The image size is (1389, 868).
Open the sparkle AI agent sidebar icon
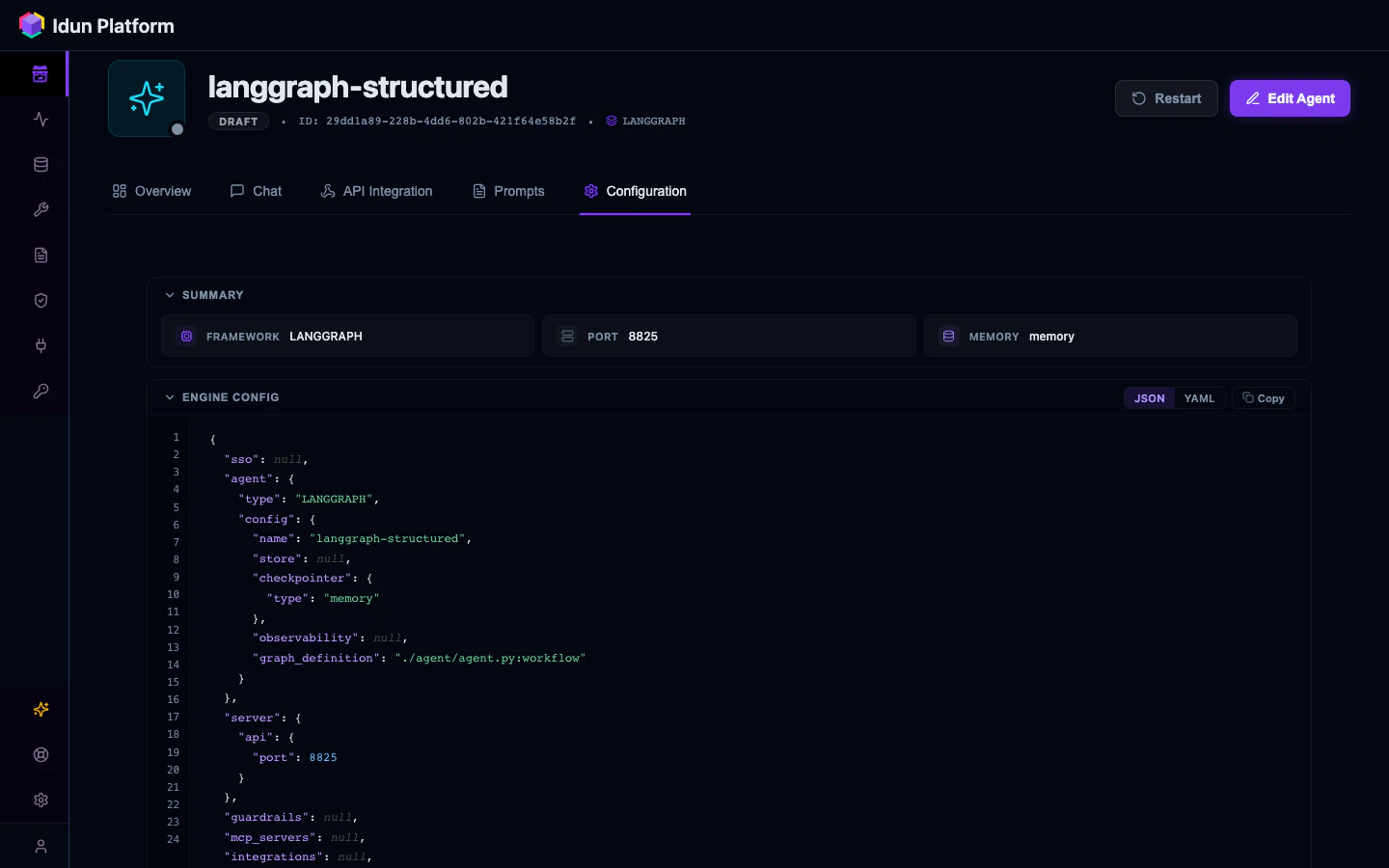pyautogui.click(x=41, y=709)
